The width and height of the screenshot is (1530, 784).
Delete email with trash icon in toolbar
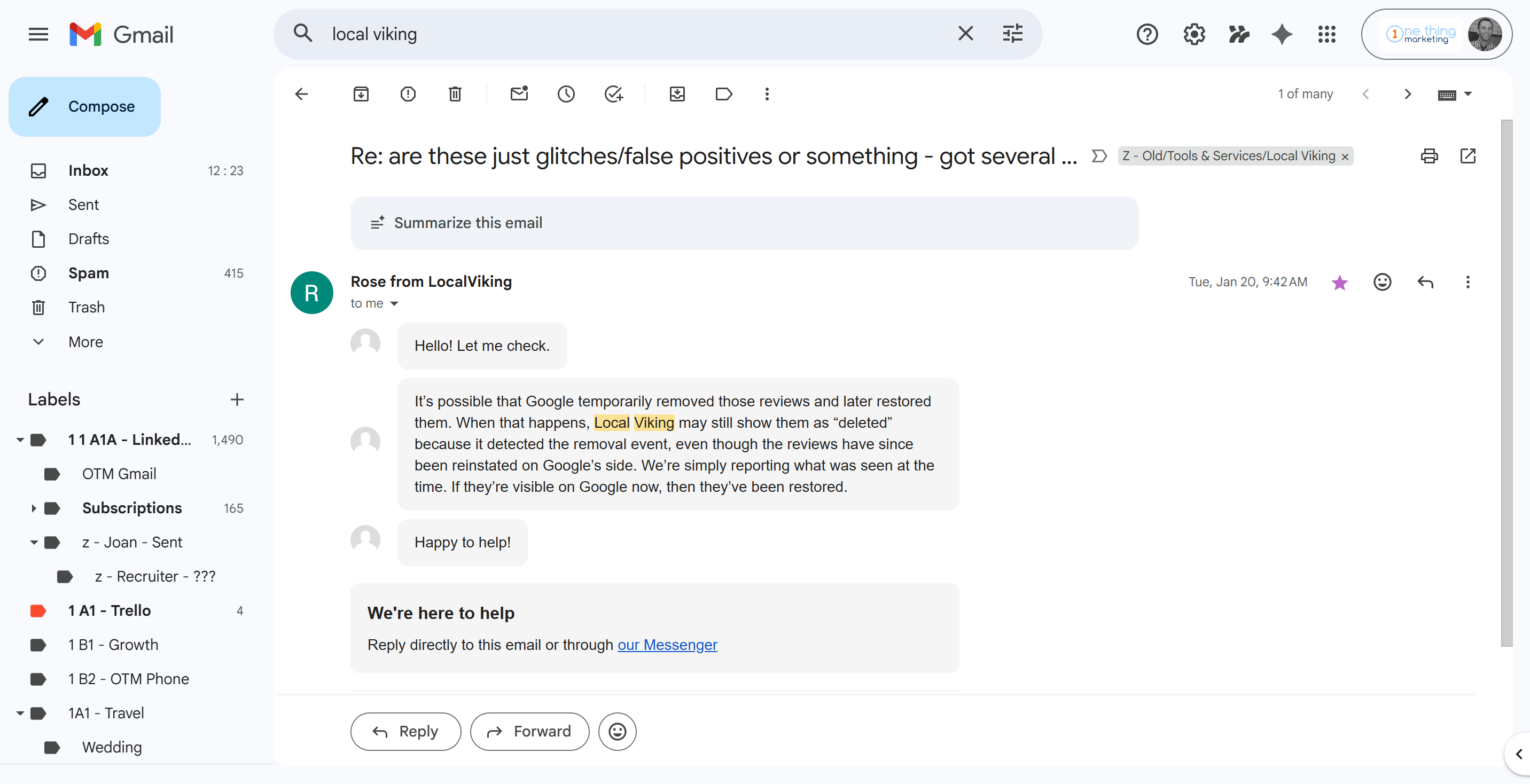click(x=455, y=94)
